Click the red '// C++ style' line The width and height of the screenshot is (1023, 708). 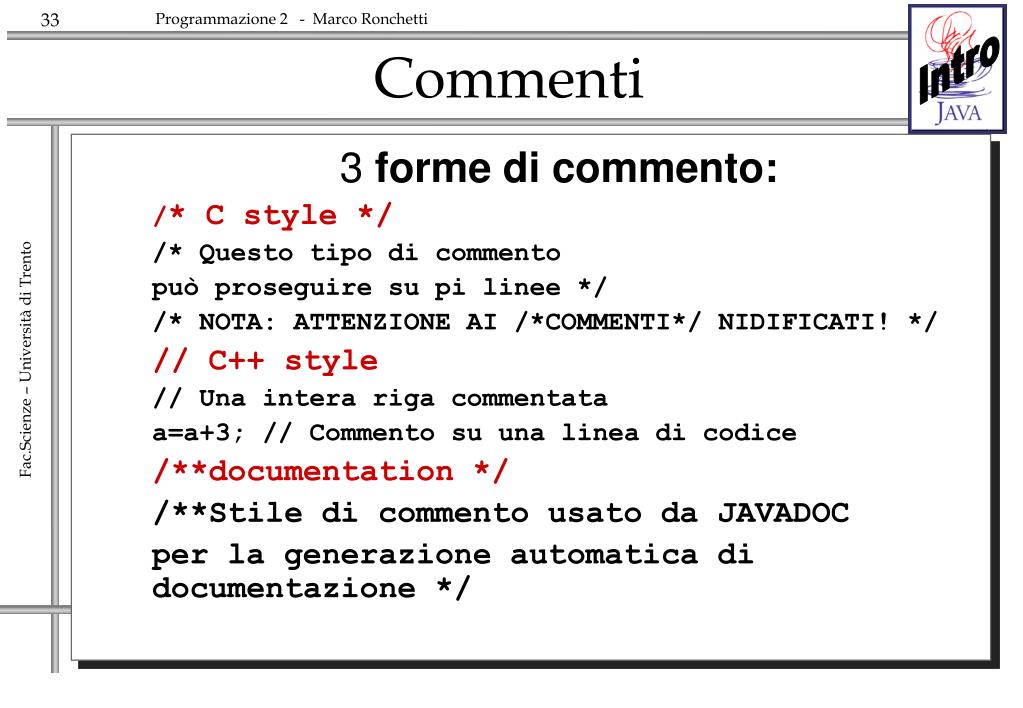click(x=266, y=360)
